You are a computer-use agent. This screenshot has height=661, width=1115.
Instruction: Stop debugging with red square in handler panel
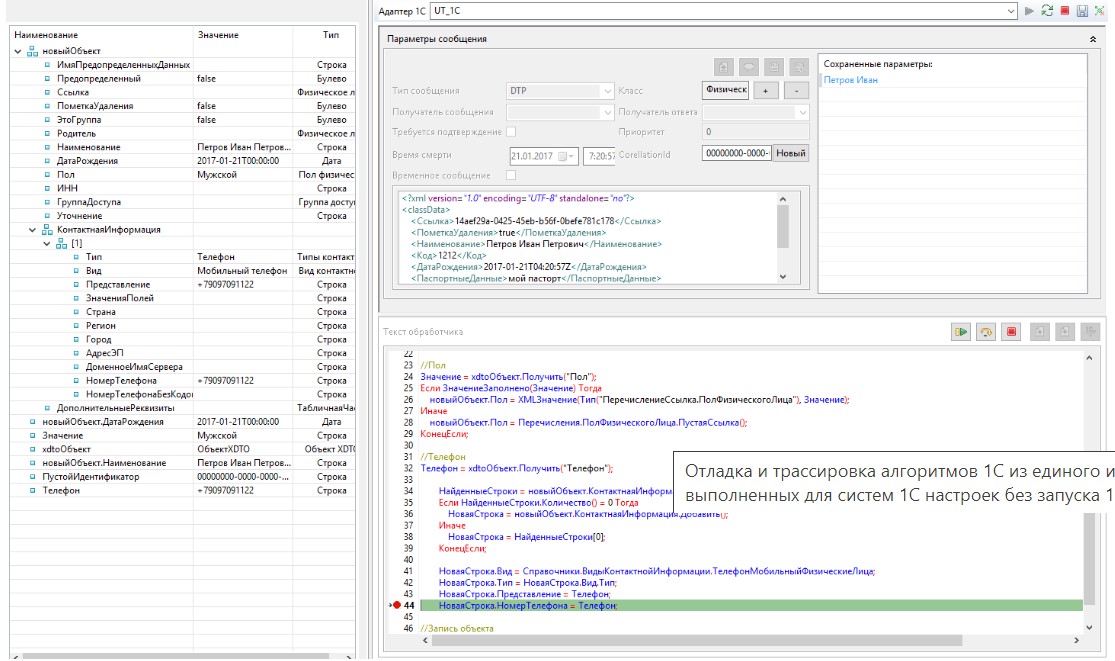click(x=1012, y=332)
